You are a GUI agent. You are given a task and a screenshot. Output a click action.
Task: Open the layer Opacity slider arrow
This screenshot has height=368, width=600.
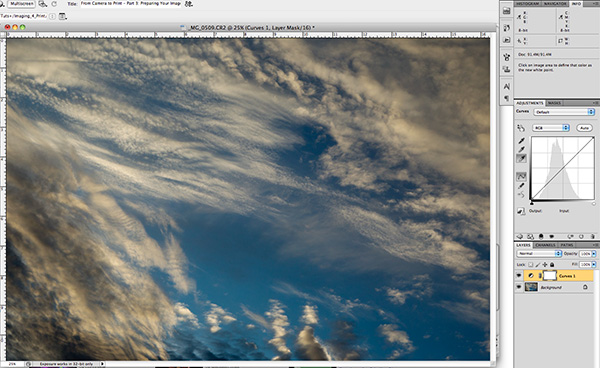(594, 254)
